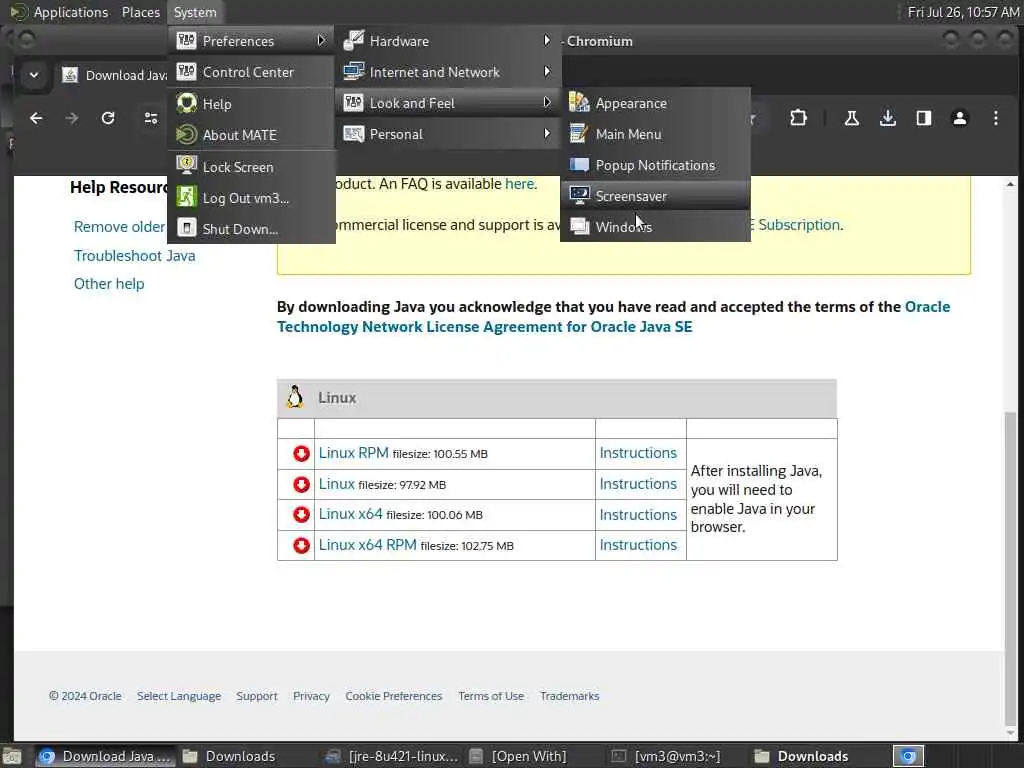Expand the Hardware submenu arrow
The width and height of the screenshot is (1024, 768).
[547, 40]
